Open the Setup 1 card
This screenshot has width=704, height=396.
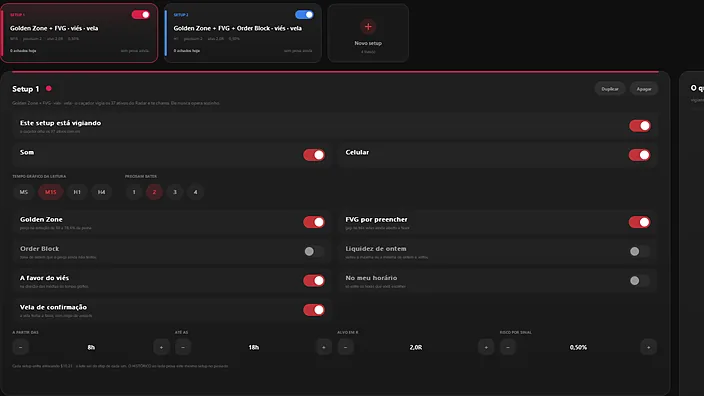(x=79, y=33)
